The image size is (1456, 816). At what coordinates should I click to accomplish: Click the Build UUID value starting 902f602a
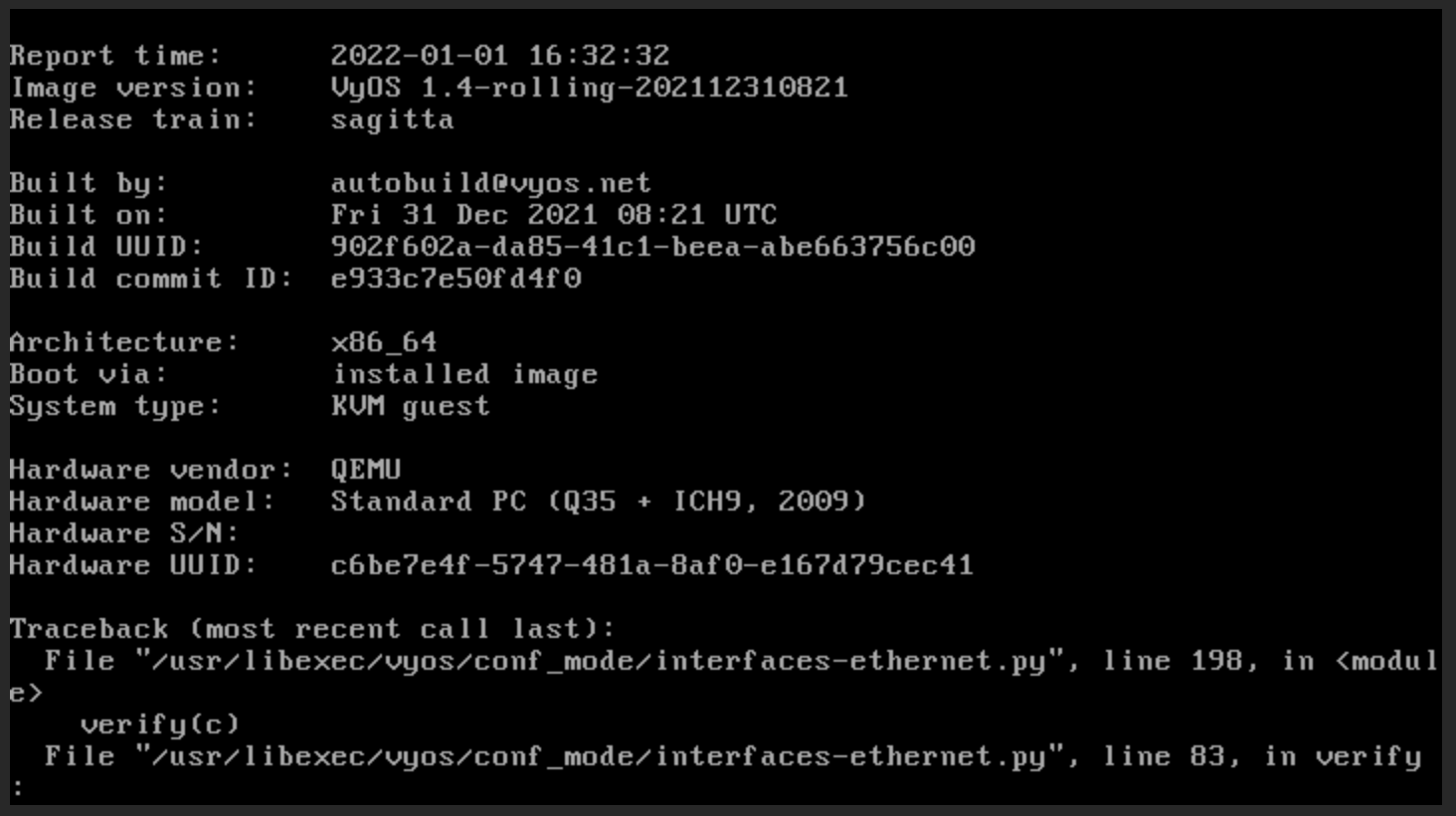[652, 247]
